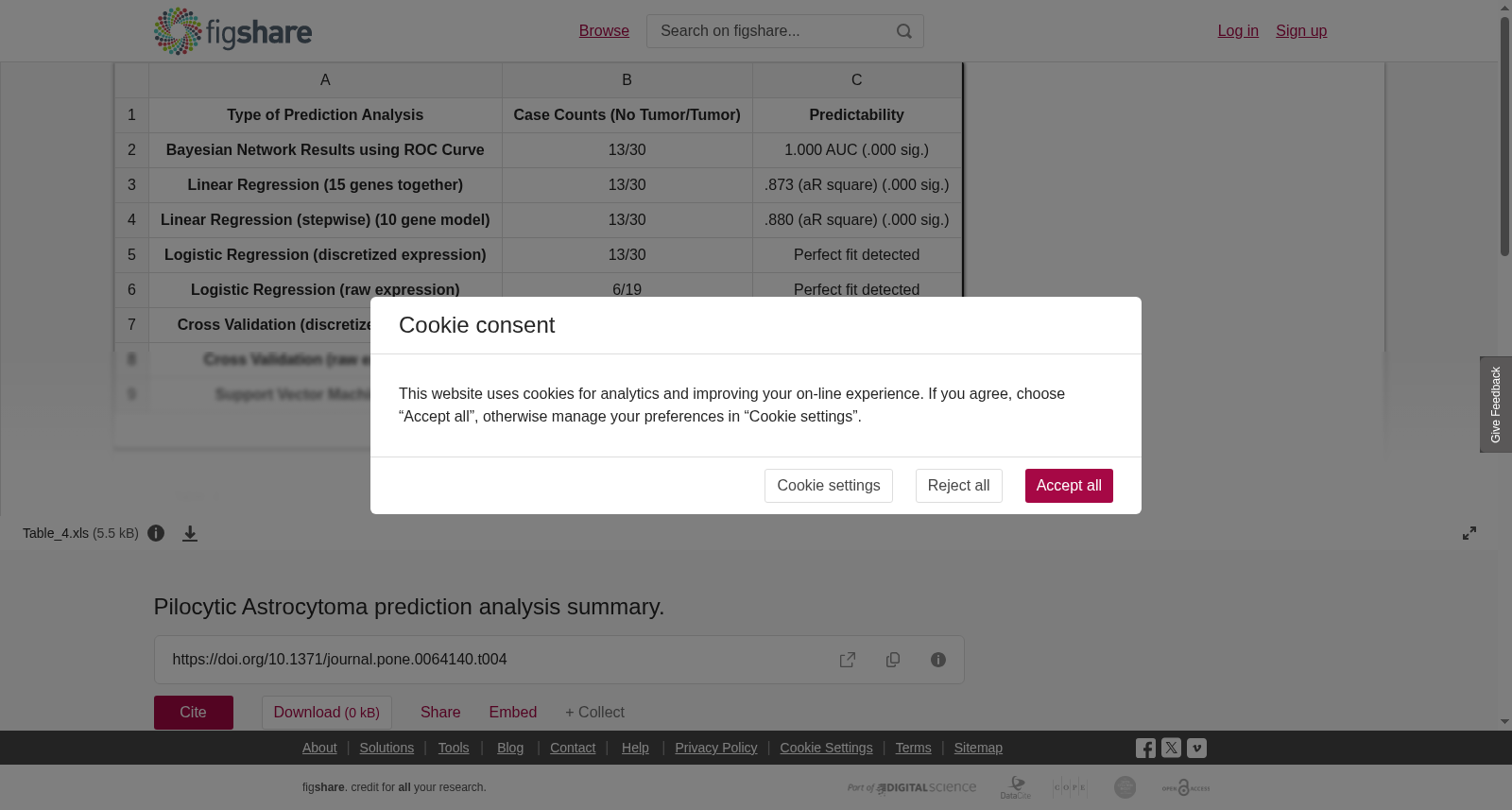This screenshot has height=810, width=1512.
Task: Click cell 'Case Counts (No Tumor/Tumor)'
Action: (x=627, y=115)
